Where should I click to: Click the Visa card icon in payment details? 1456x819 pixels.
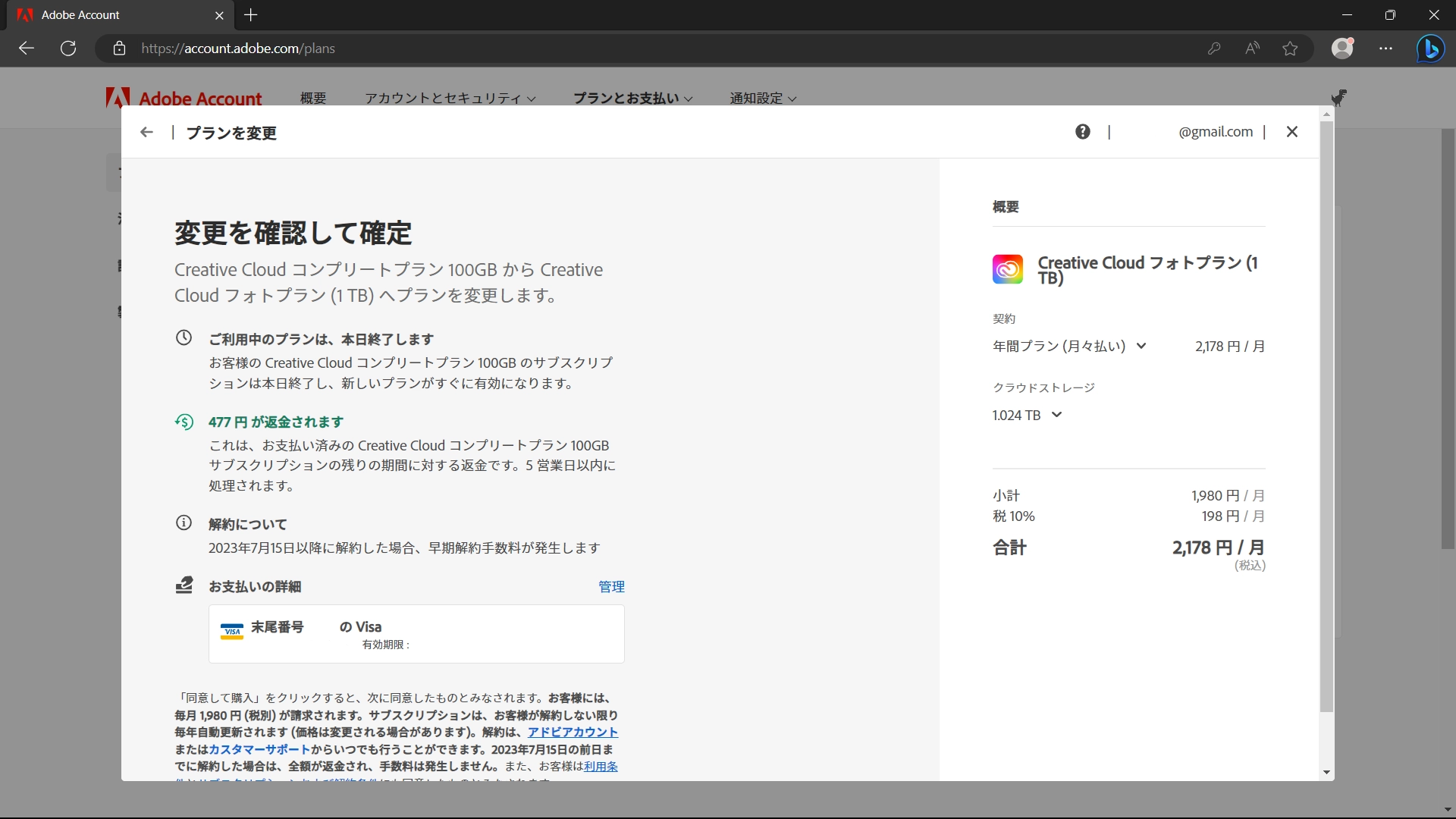[x=231, y=630]
